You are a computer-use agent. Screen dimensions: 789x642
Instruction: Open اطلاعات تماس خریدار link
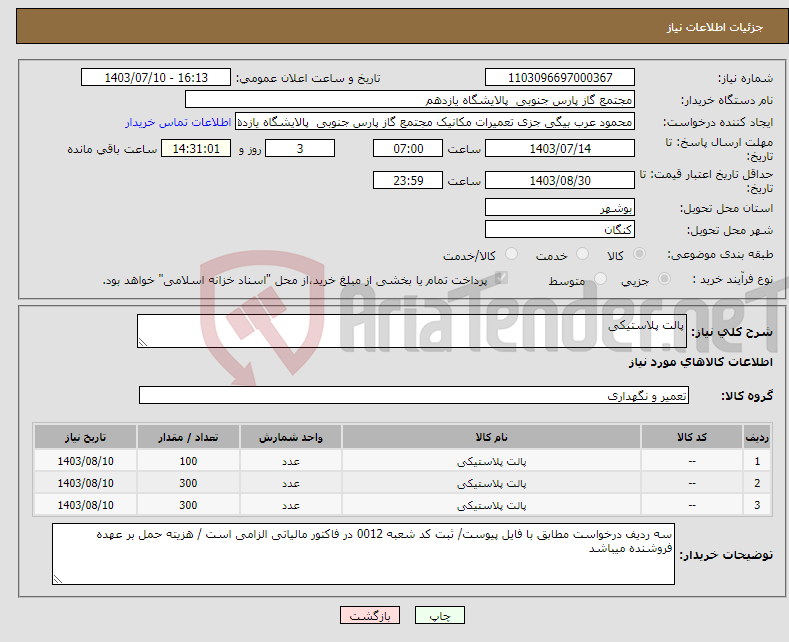178,122
